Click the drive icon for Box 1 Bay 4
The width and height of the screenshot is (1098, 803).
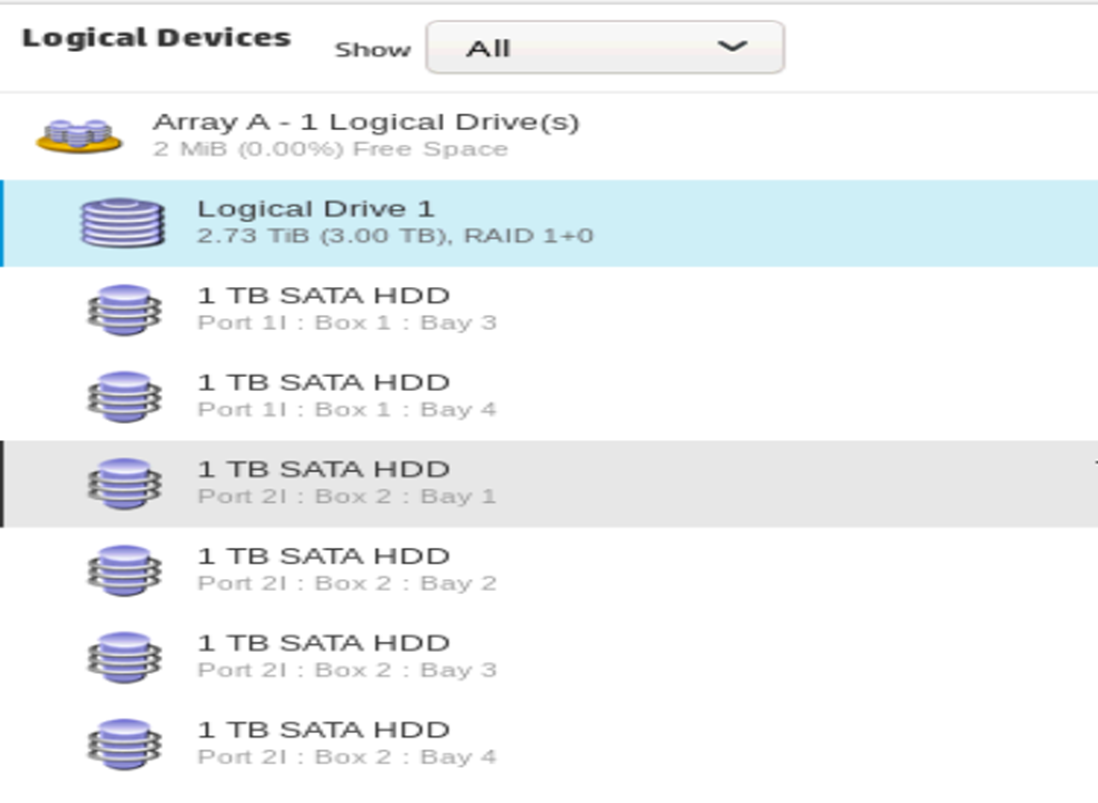[124, 396]
